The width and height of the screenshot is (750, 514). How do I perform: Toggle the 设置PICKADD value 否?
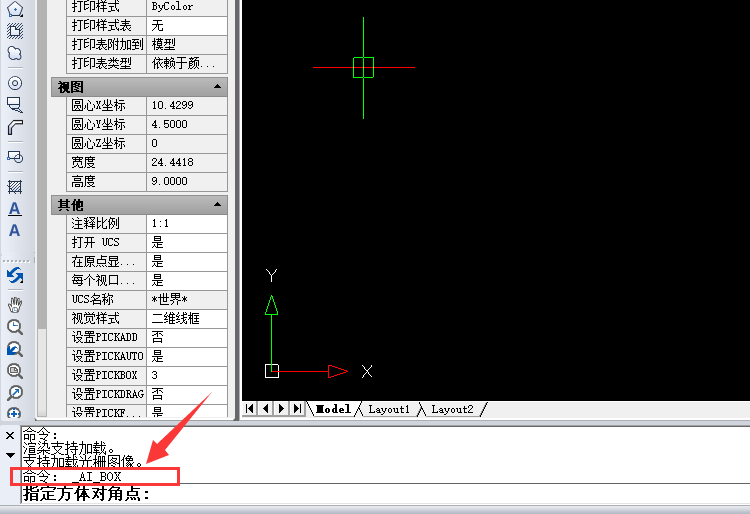pyautogui.click(x=187, y=337)
